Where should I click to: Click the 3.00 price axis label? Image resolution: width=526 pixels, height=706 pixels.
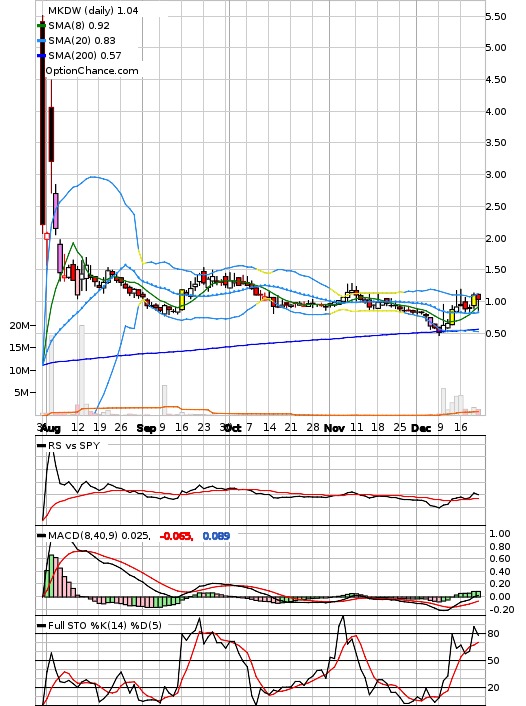(x=496, y=175)
